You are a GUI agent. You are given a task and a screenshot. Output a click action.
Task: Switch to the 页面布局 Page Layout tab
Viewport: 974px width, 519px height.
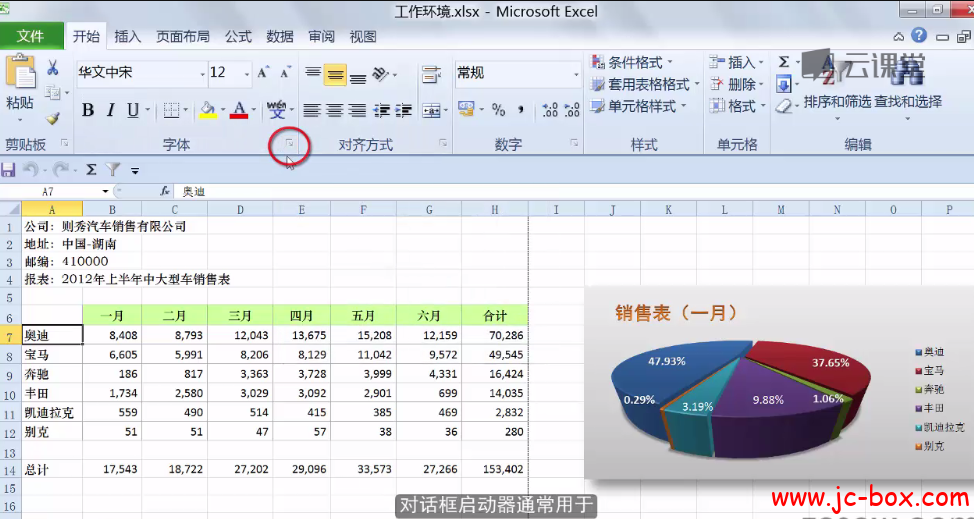tap(183, 37)
